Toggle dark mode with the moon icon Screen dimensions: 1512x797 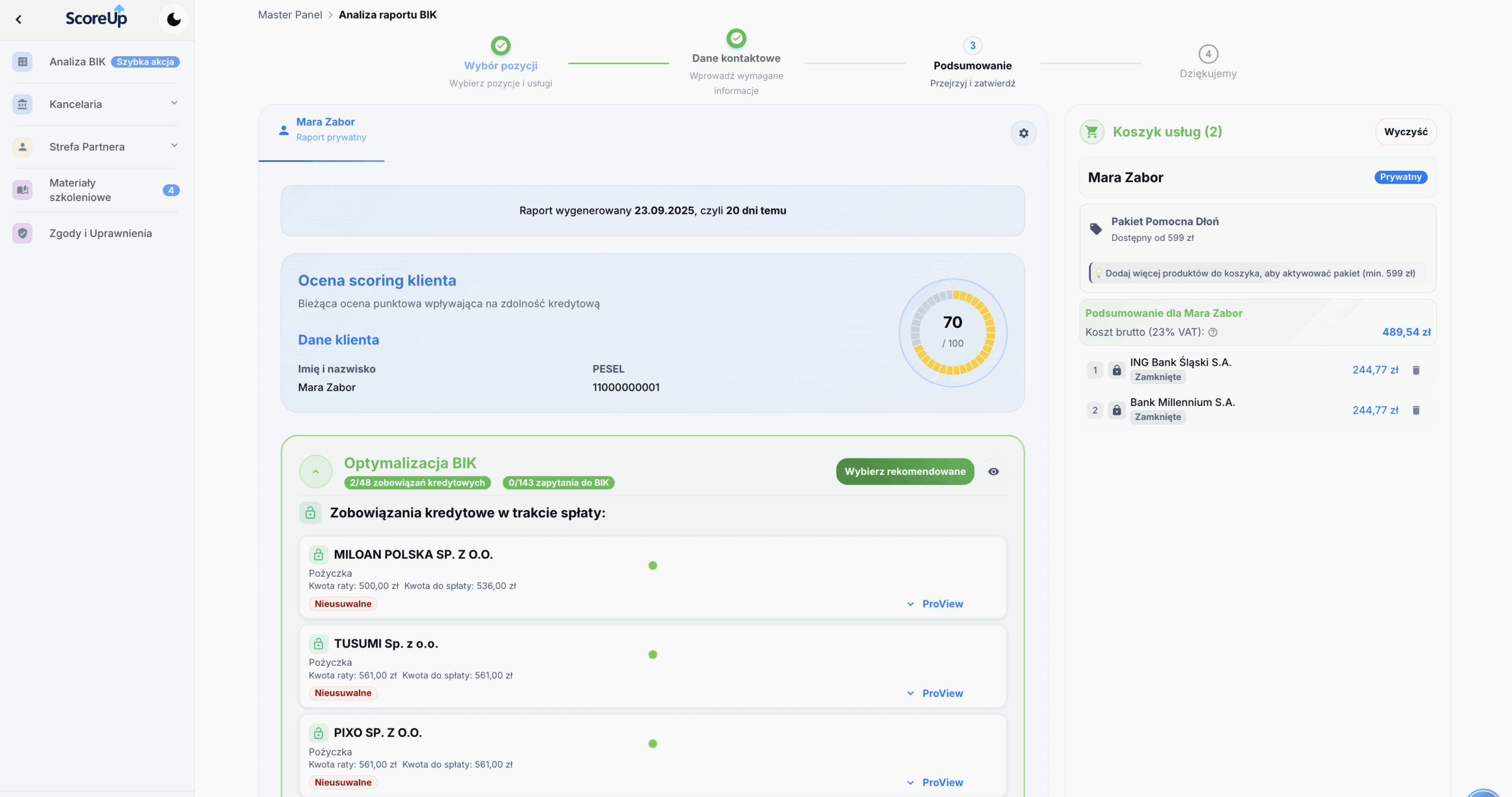174,19
